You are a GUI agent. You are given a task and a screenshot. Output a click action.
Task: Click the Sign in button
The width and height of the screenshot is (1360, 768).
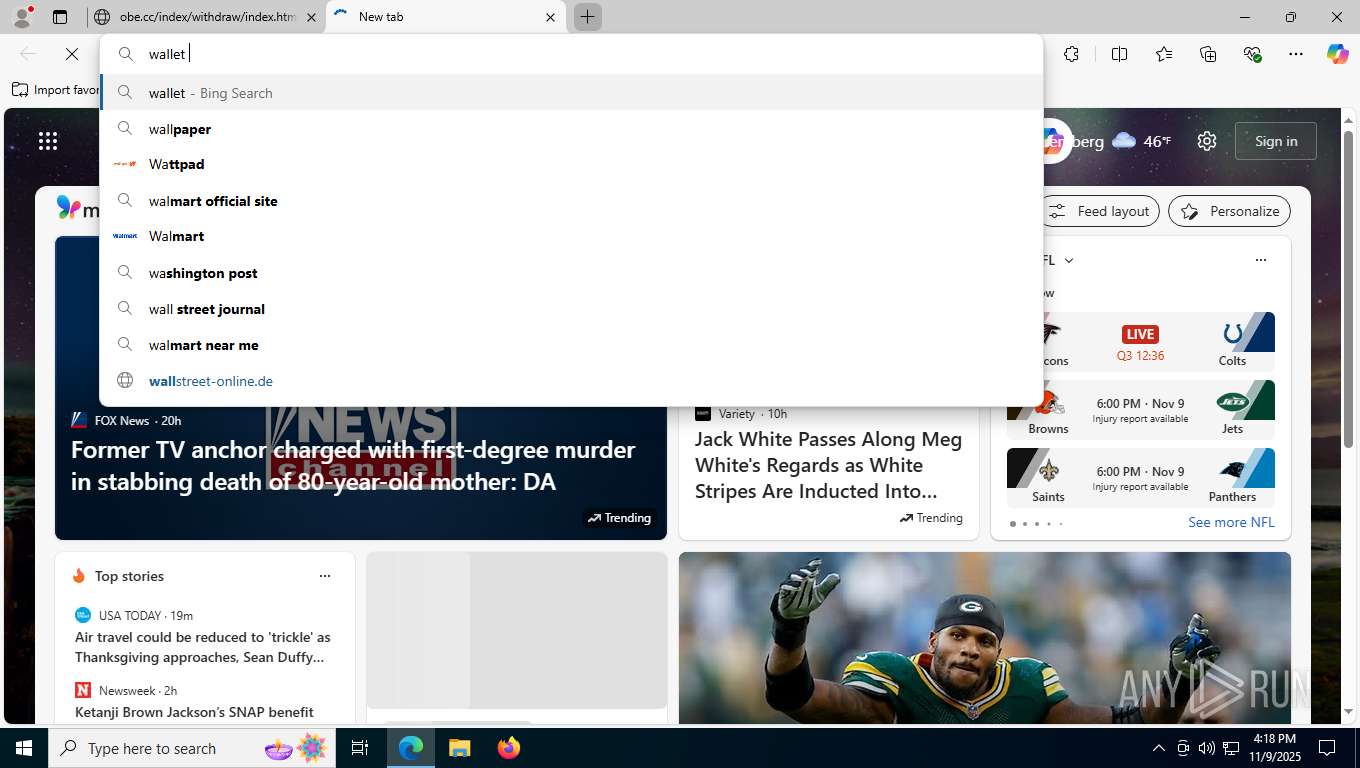[1276, 141]
